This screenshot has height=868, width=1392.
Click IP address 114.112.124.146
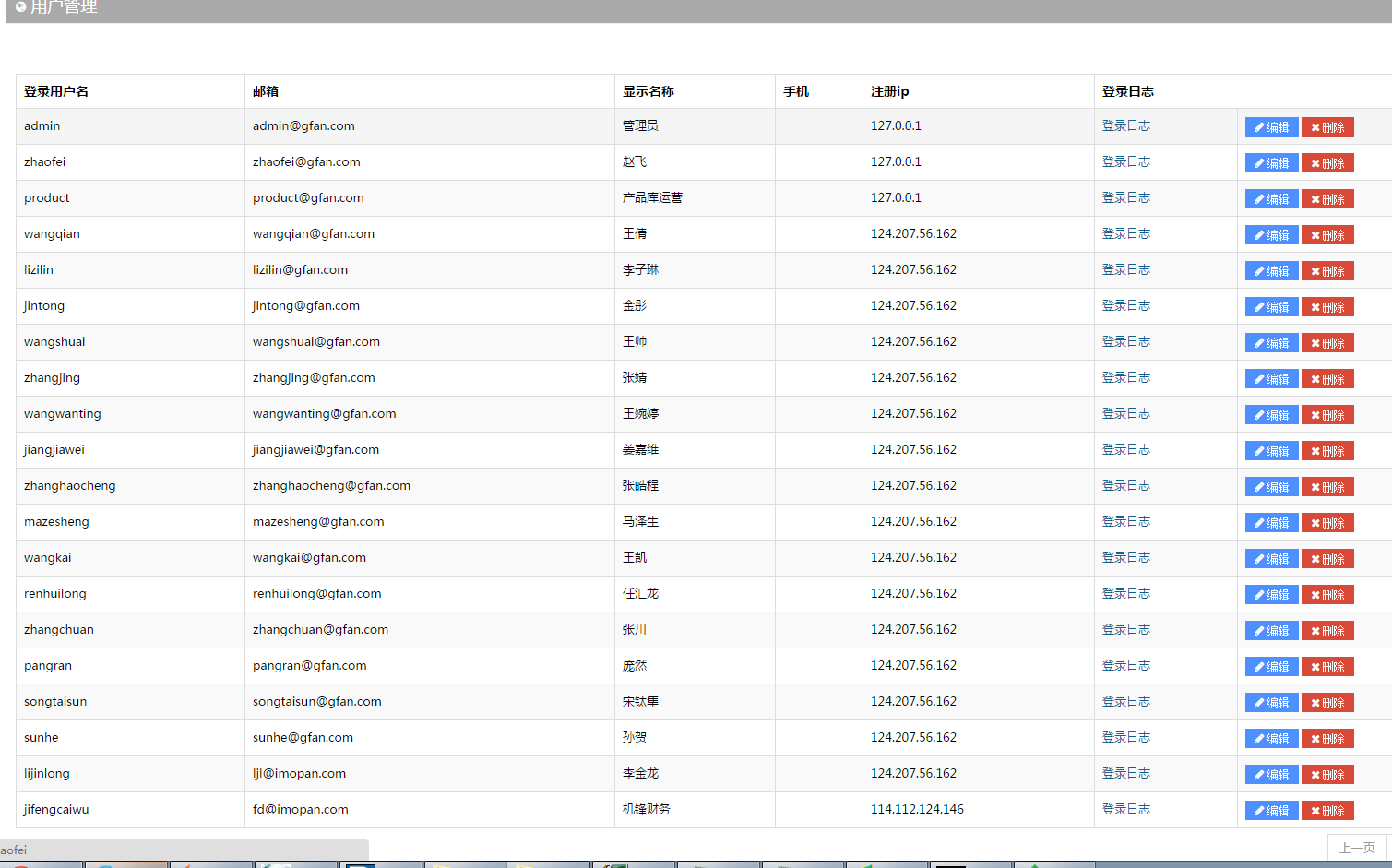click(917, 809)
